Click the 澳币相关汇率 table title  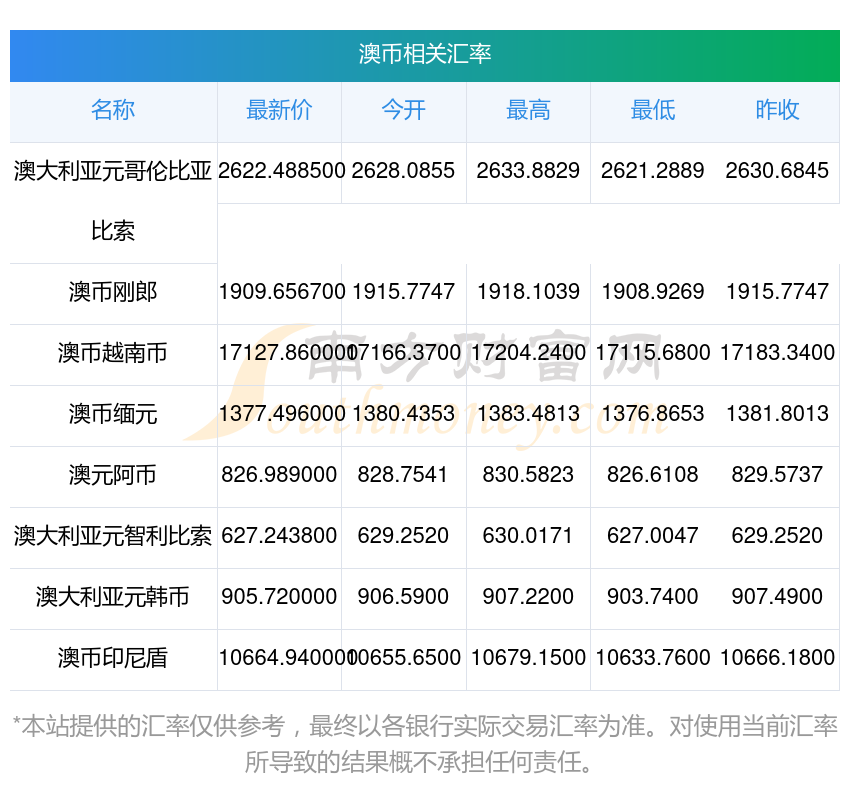[424, 54]
